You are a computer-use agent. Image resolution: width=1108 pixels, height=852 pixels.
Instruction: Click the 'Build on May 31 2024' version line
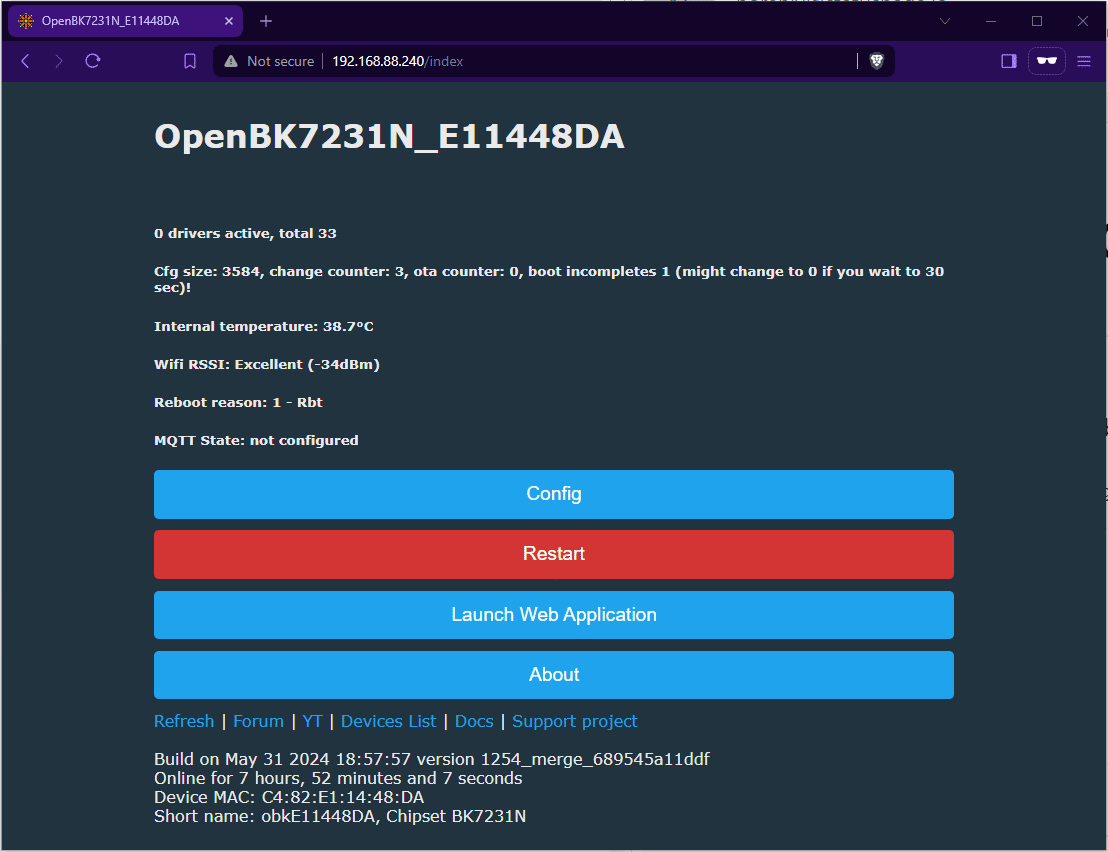pos(432,759)
